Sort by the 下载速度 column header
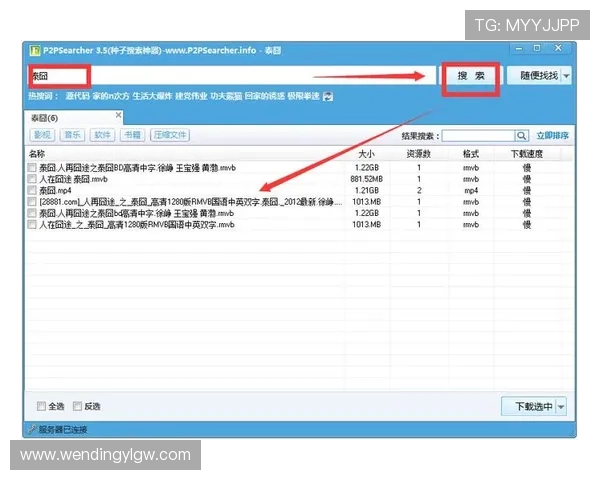The image size is (600, 480). pos(527,154)
